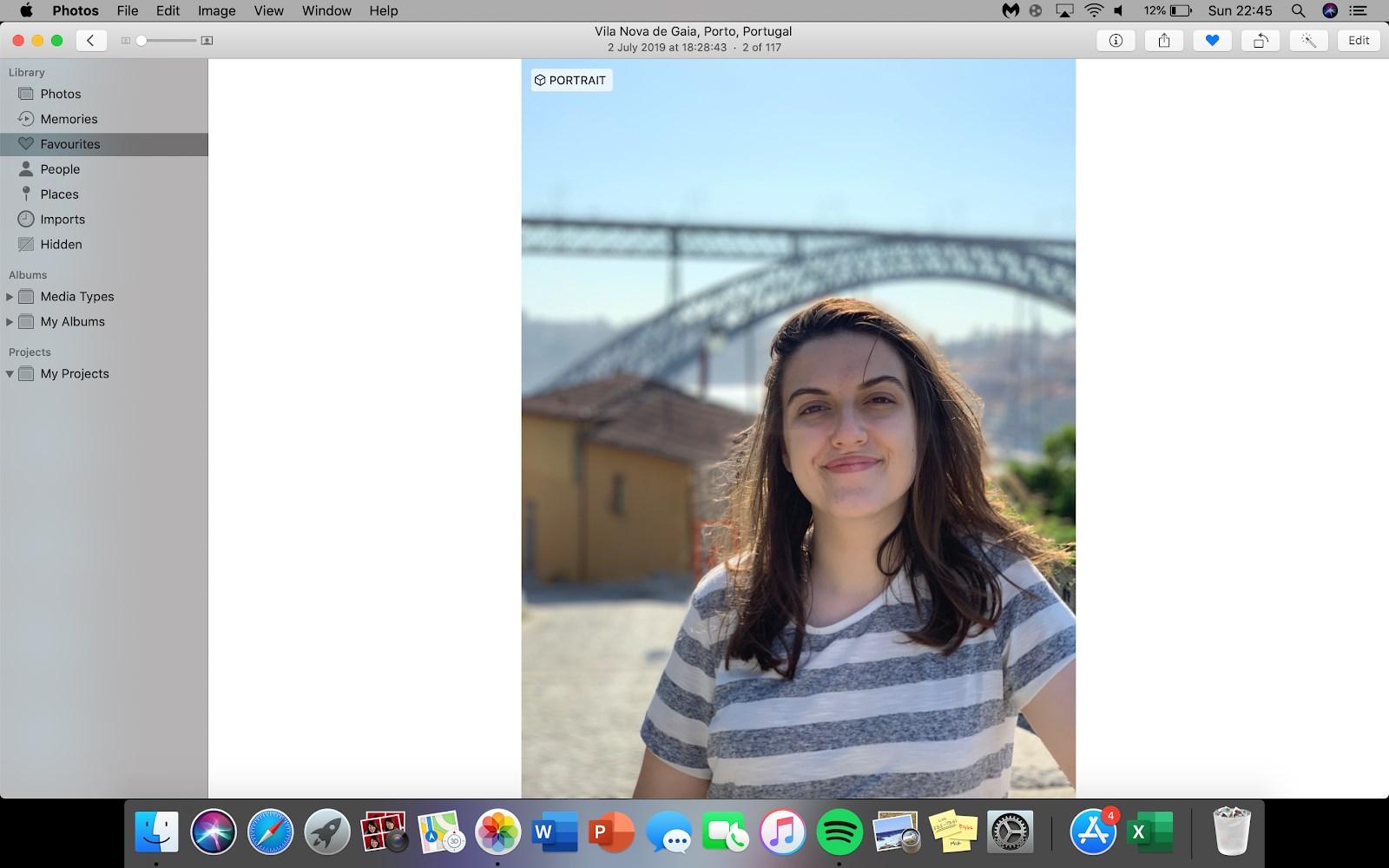Open Photo Booth from the Dock
The width and height of the screenshot is (1389, 868).
[x=385, y=833]
